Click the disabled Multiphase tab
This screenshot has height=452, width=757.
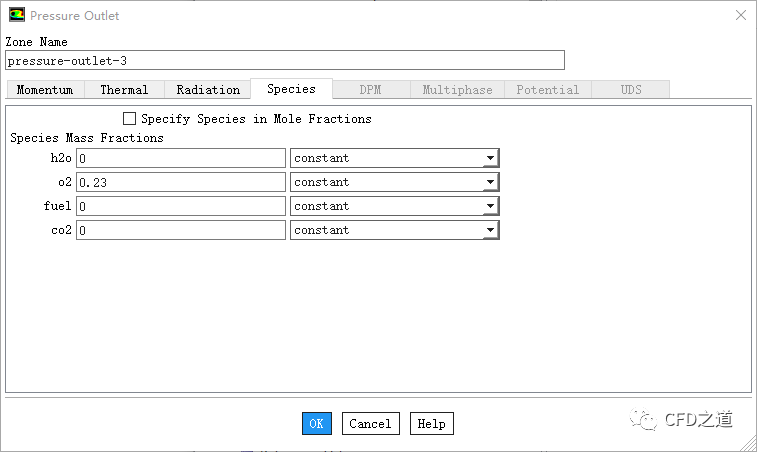[x=457, y=90]
